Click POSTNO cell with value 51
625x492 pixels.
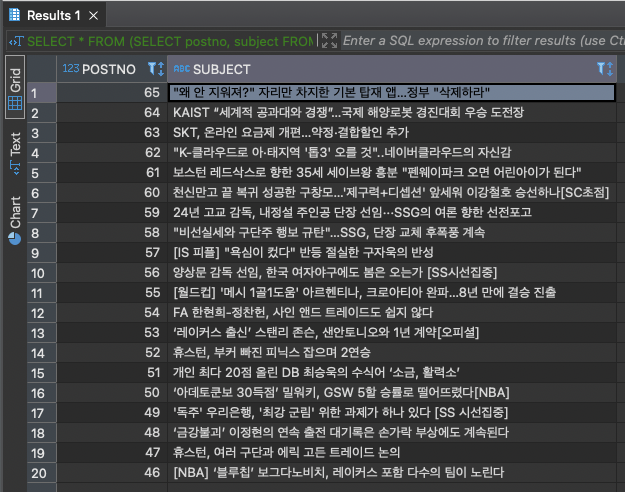[x=112, y=373]
